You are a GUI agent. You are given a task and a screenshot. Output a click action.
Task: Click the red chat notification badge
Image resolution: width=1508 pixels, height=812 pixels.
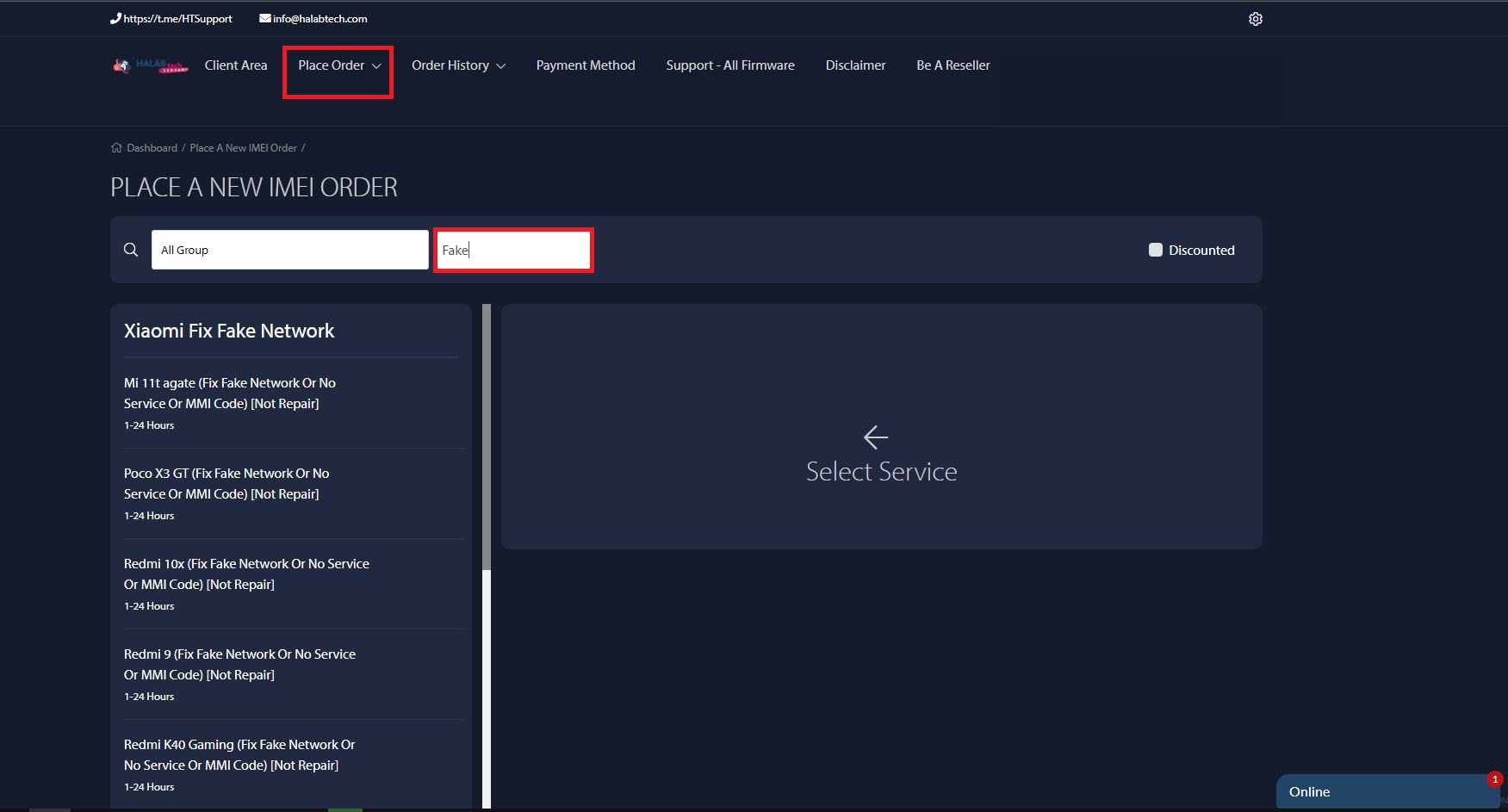pos(1494,779)
